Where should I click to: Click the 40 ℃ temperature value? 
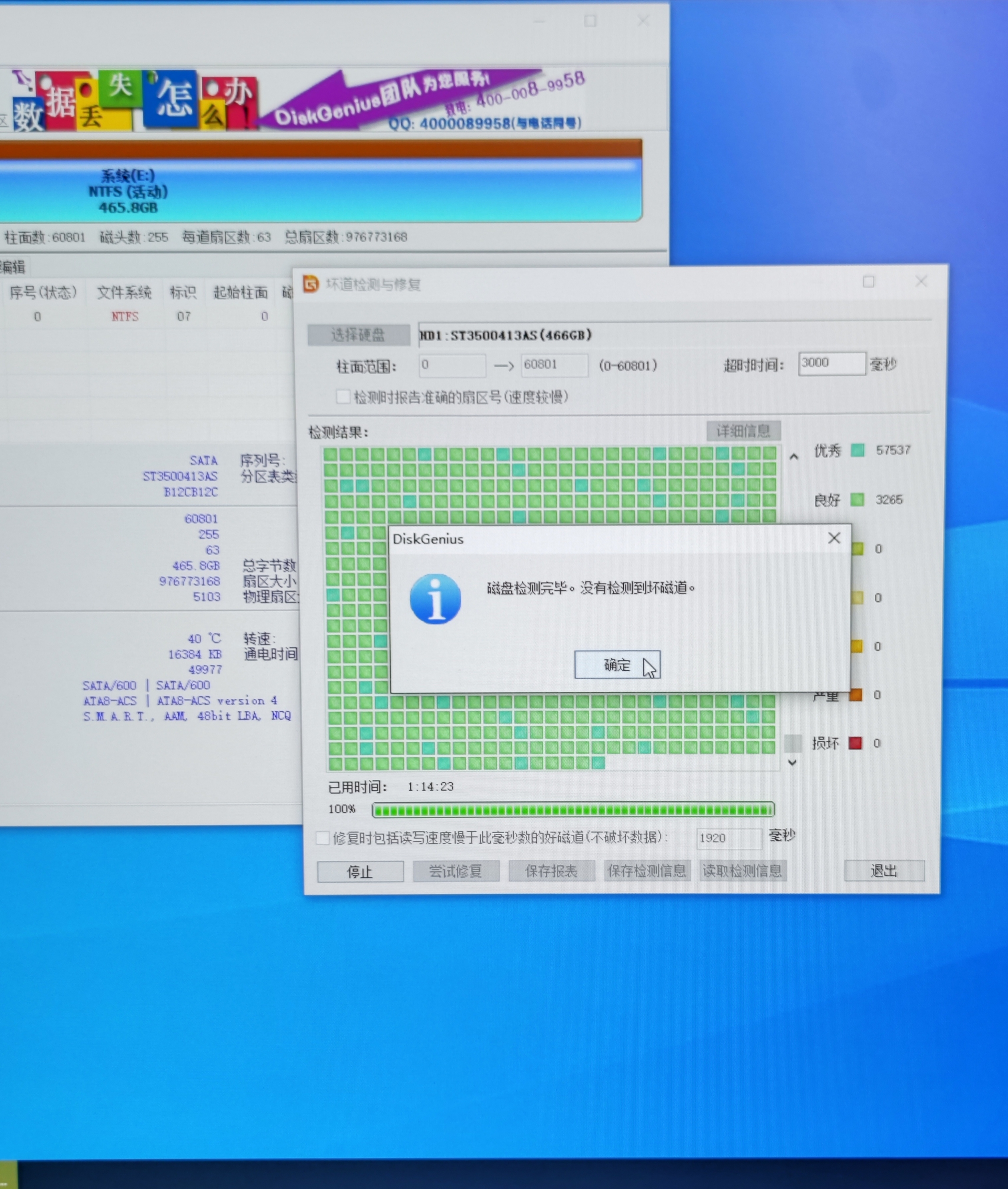point(204,638)
